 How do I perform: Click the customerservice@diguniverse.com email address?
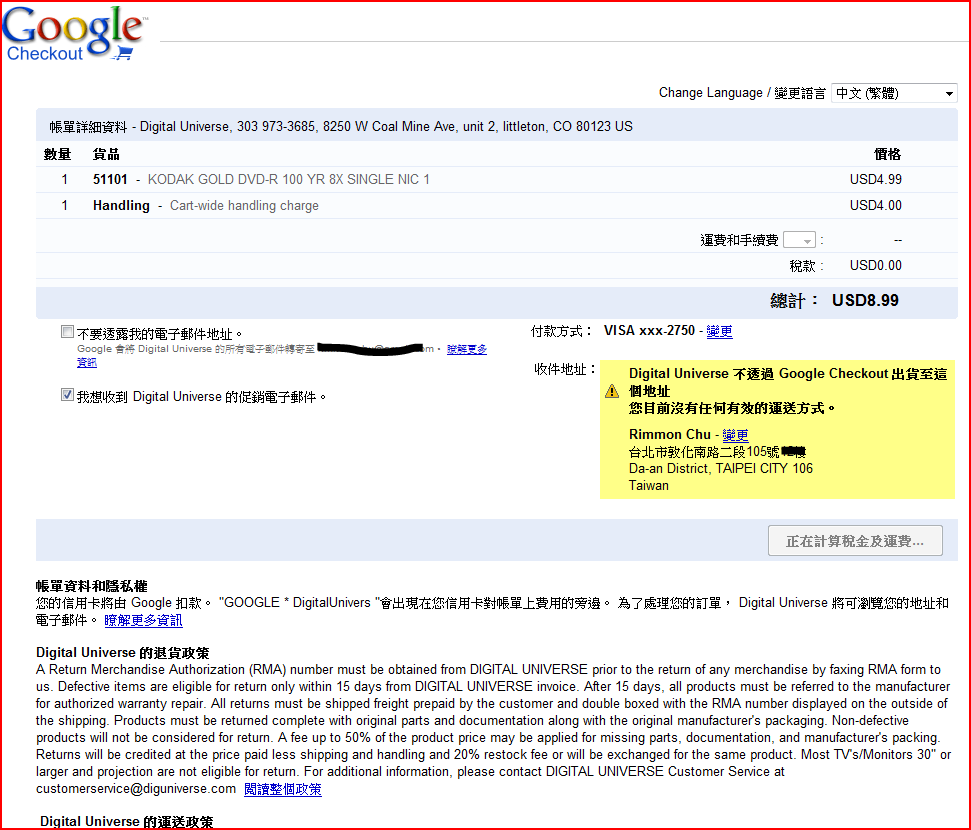click(136, 788)
